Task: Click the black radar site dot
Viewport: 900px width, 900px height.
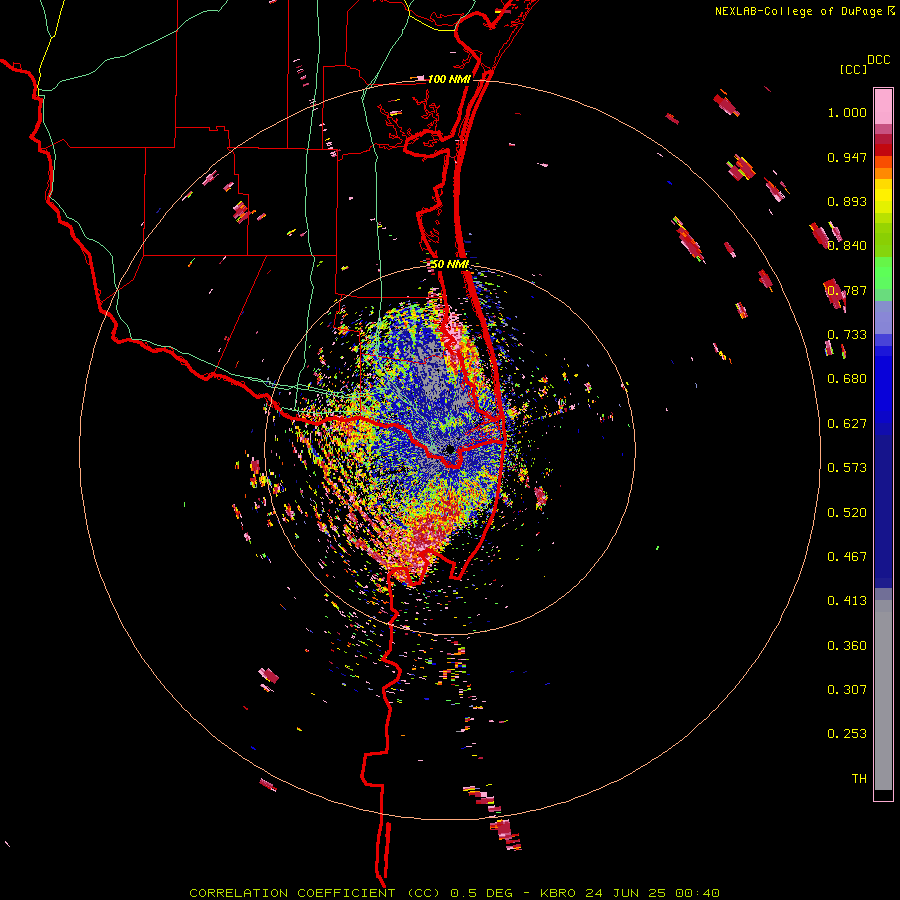Action: click(x=450, y=449)
